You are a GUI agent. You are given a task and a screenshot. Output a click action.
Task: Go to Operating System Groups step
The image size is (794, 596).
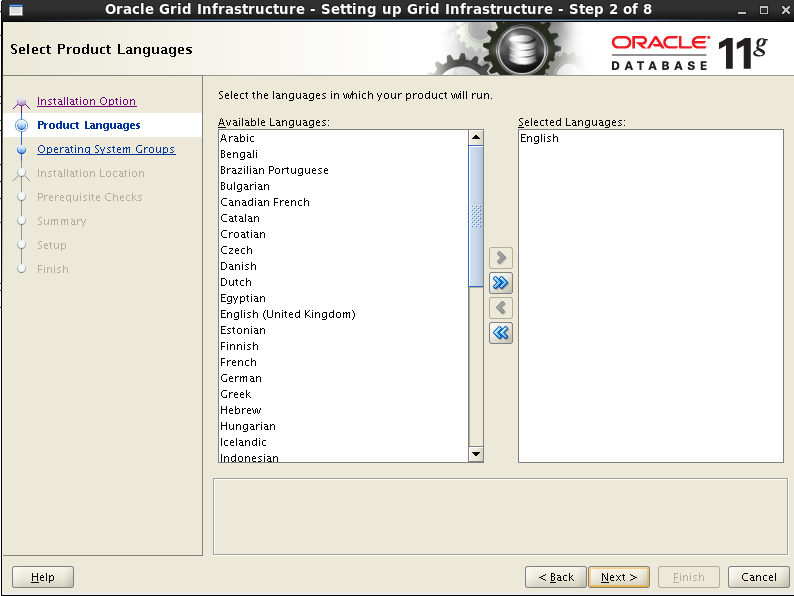coord(106,149)
